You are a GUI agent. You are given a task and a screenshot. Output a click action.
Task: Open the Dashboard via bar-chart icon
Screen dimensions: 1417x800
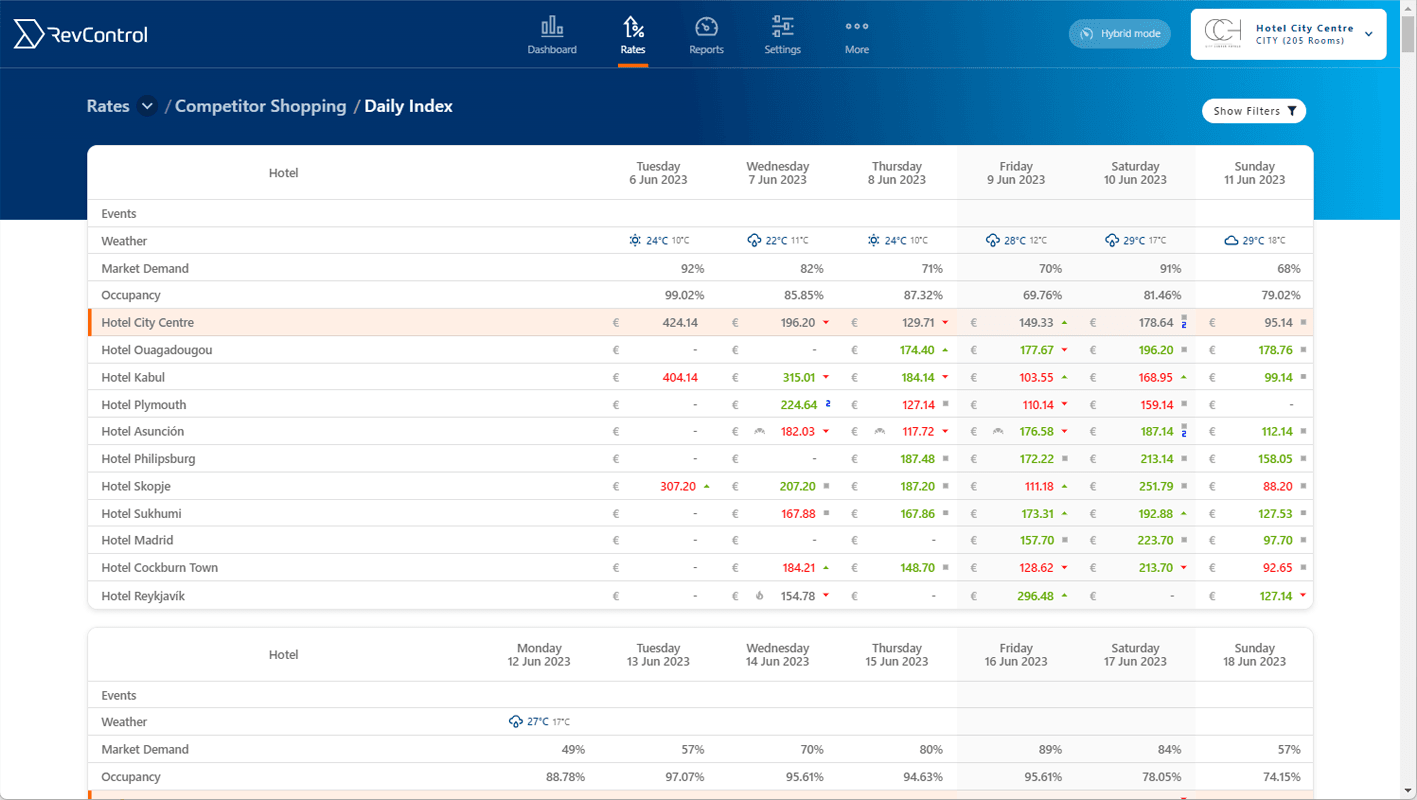(551, 27)
